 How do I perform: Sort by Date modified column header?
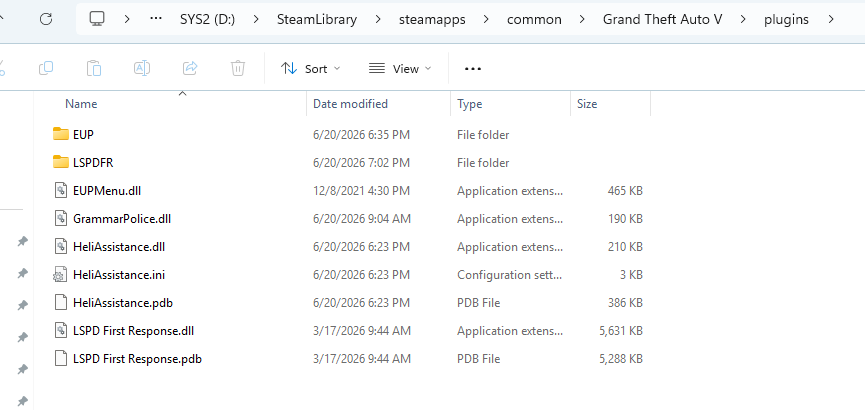point(350,104)
